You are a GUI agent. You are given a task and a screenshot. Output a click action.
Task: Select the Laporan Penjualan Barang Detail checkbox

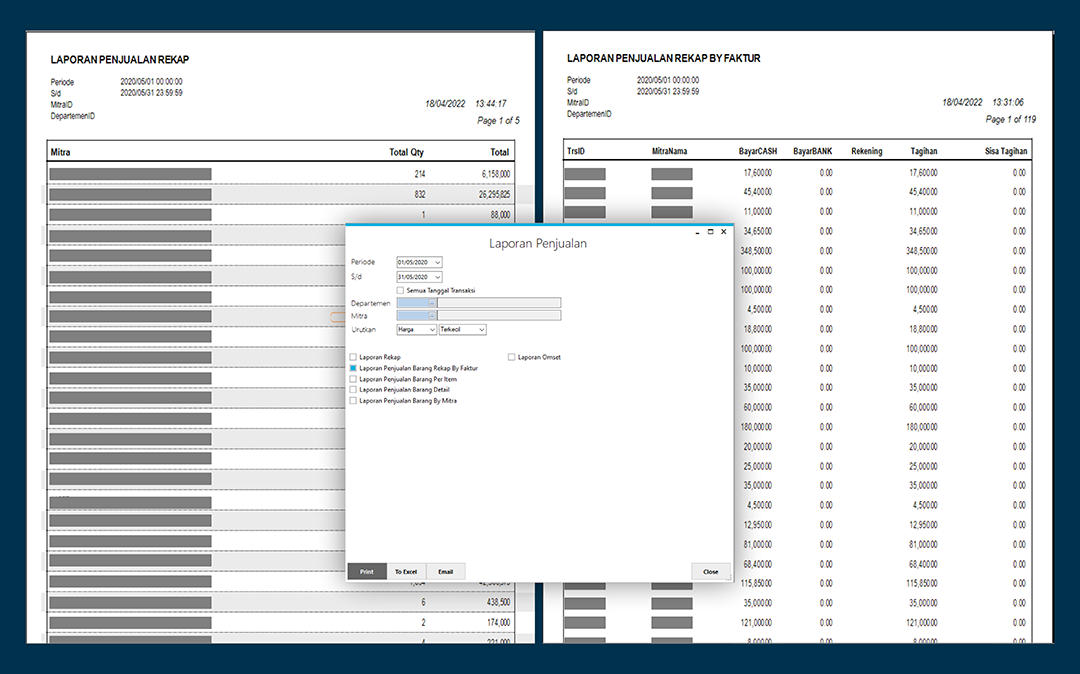(353, 390)
